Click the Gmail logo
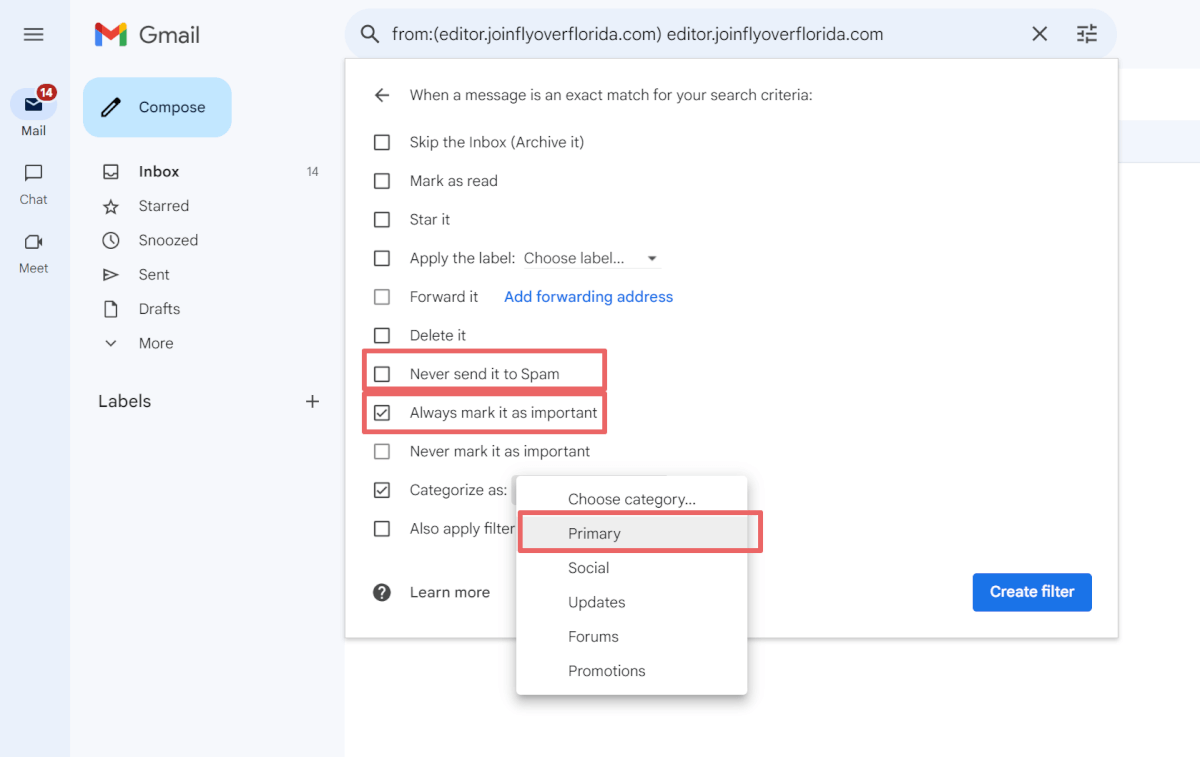The width and height of the screenshot is (1200, 757). tap(147, 34)
